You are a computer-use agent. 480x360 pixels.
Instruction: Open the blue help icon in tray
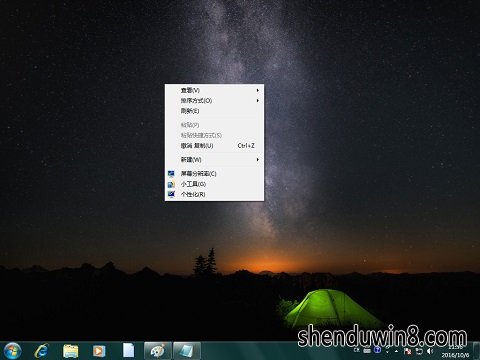coord(378,350)
